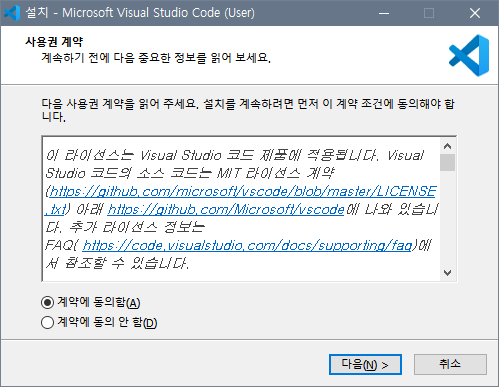
Task: Click the '서 참조할 수 있습니다.' license line
Action: 117,263
